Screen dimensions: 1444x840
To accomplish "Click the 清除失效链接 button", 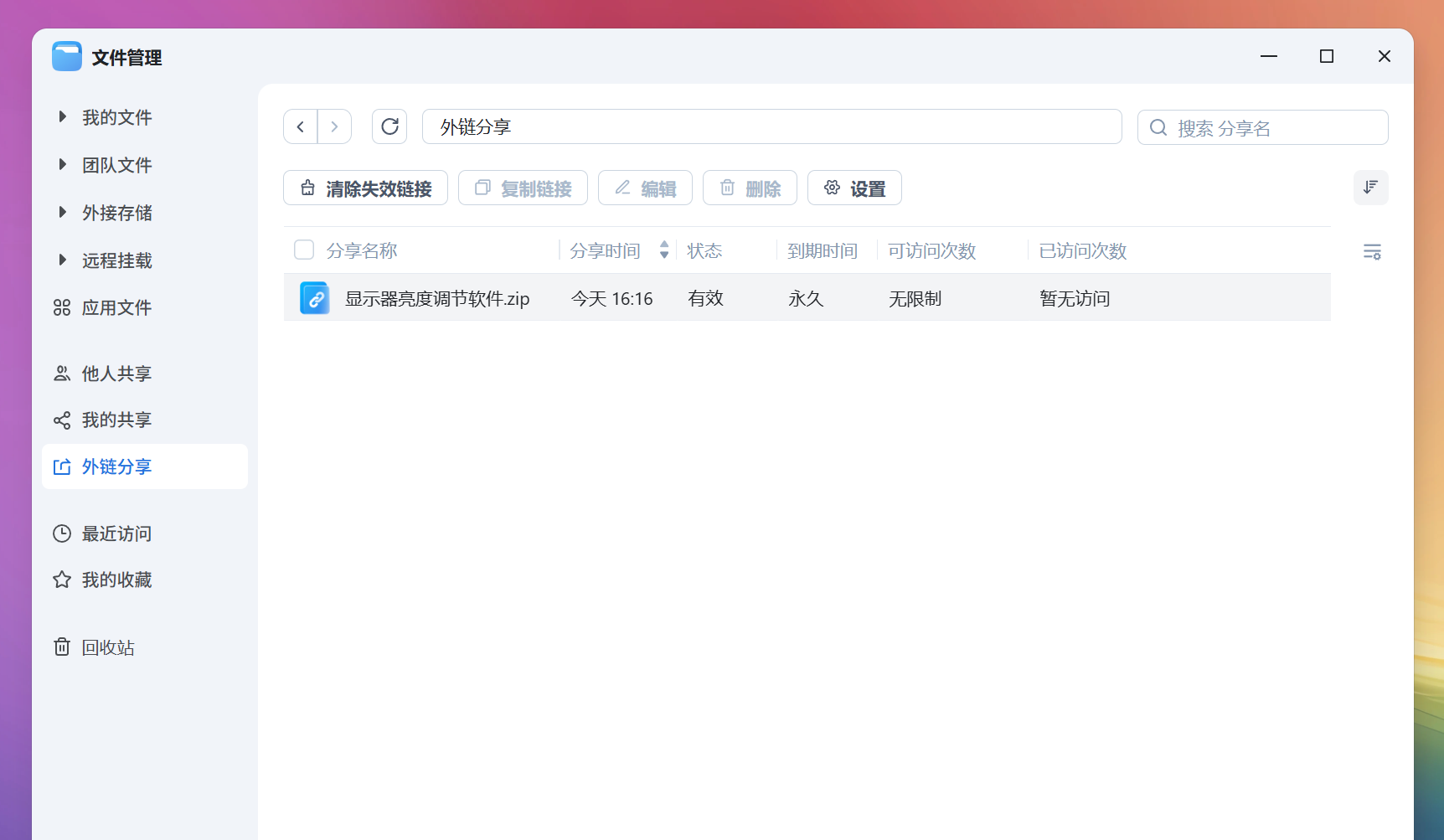I will tap(364, 188).
